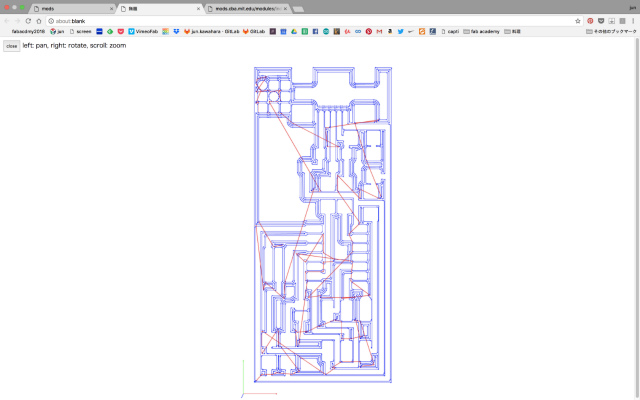The width and height of the screenshot is (640, 400).
Task: Open the Twitter bookmark icon
Action: pyautogui.click(x=400, y=31)
